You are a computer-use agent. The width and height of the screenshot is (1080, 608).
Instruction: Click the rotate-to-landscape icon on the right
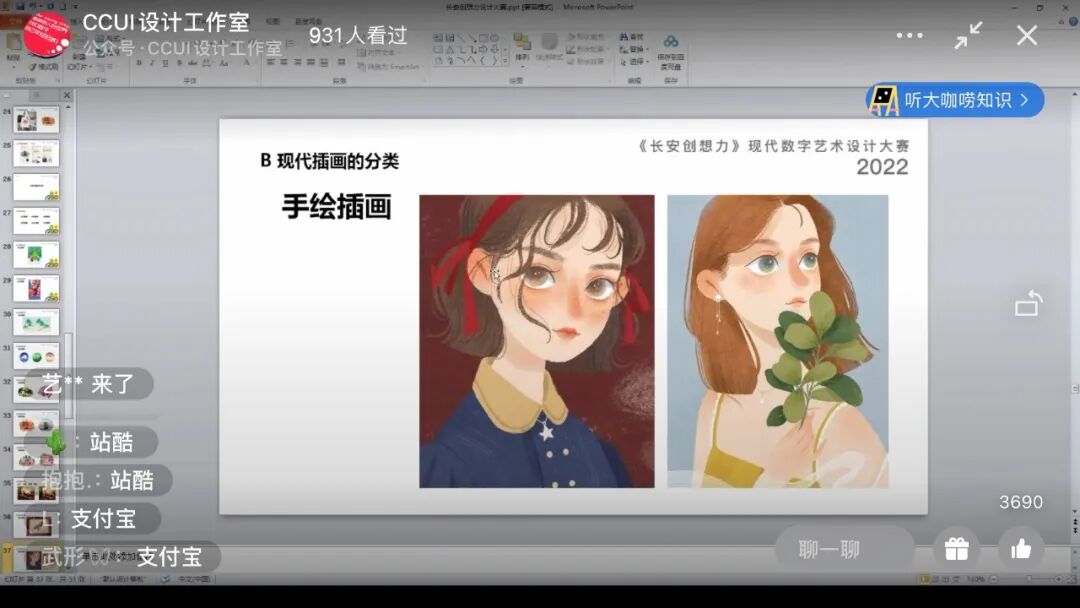point(1027,303)
